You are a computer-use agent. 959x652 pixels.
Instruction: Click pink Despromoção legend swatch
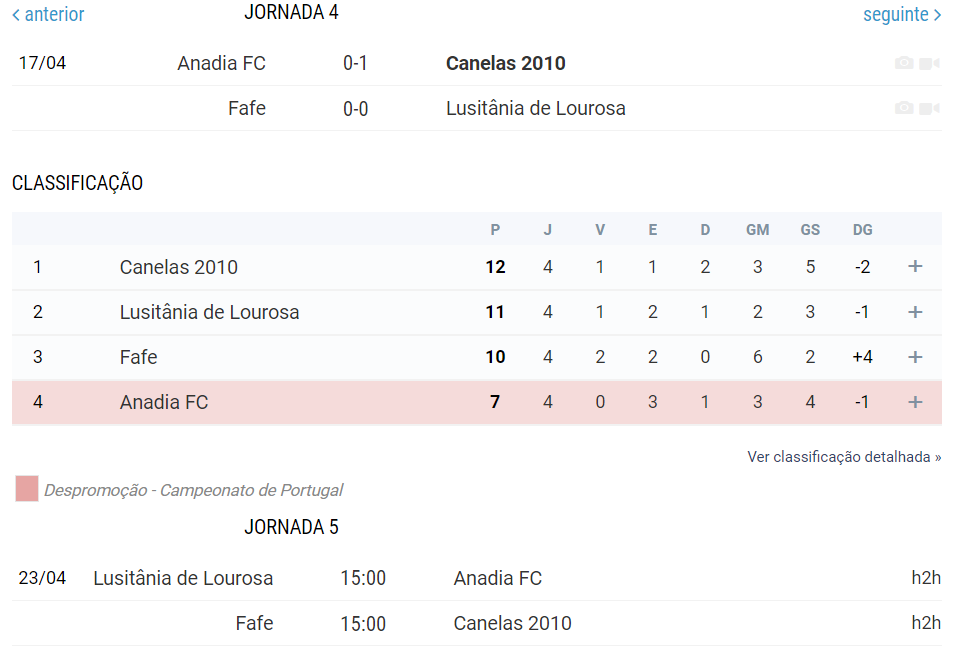27,489
